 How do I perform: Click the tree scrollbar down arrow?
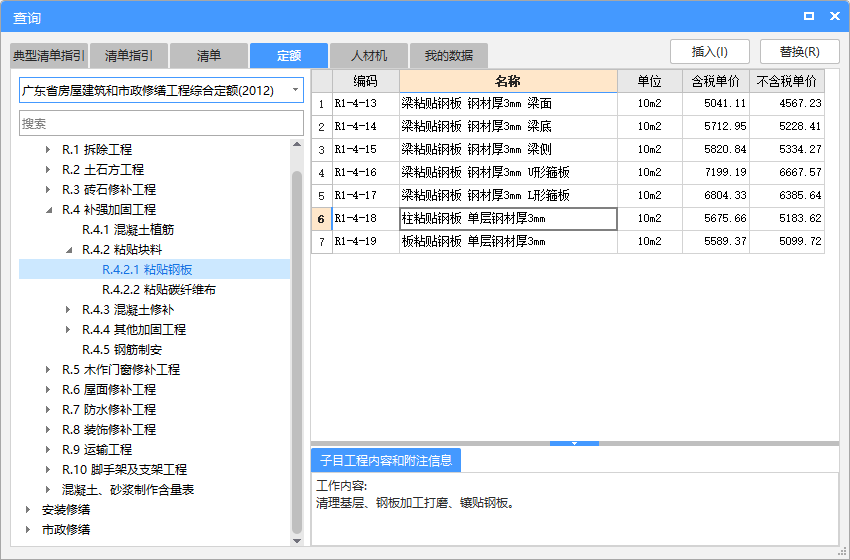(297, 540)
